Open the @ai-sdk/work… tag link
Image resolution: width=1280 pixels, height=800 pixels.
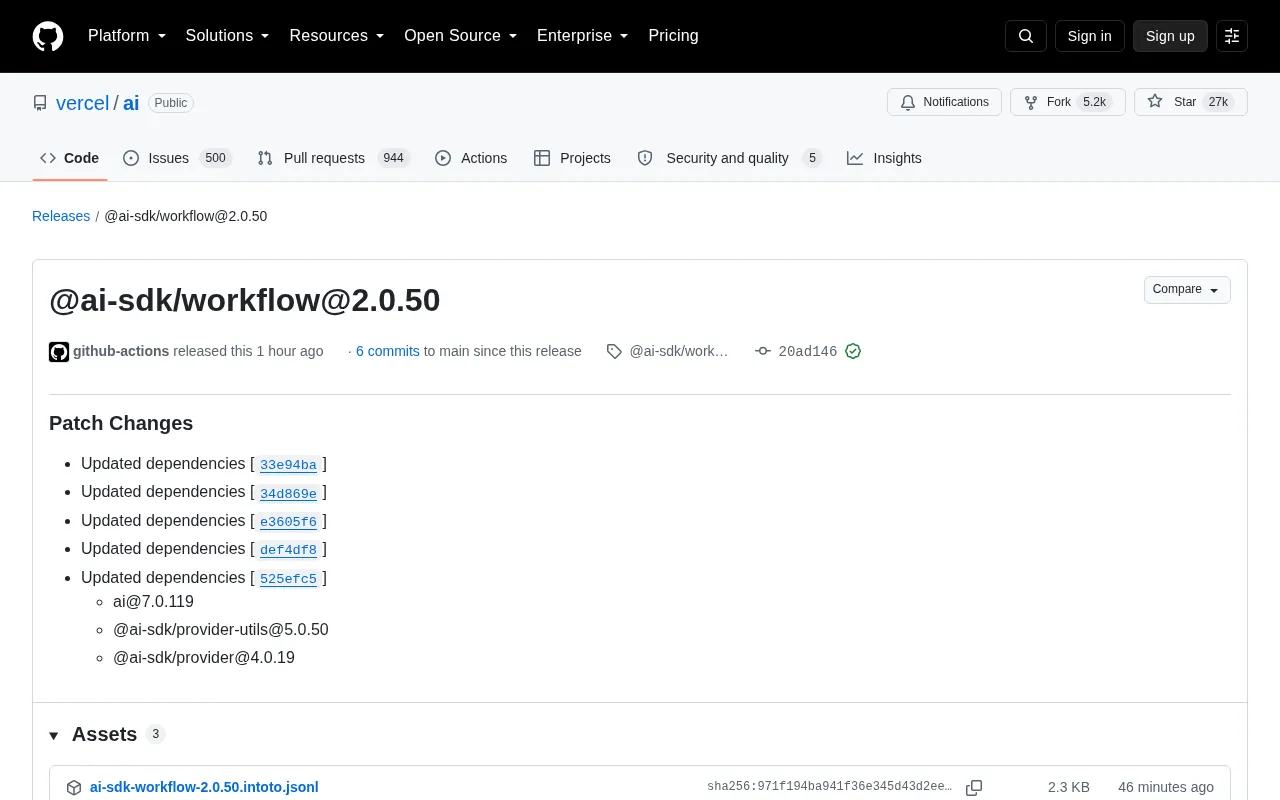point(679,351)
